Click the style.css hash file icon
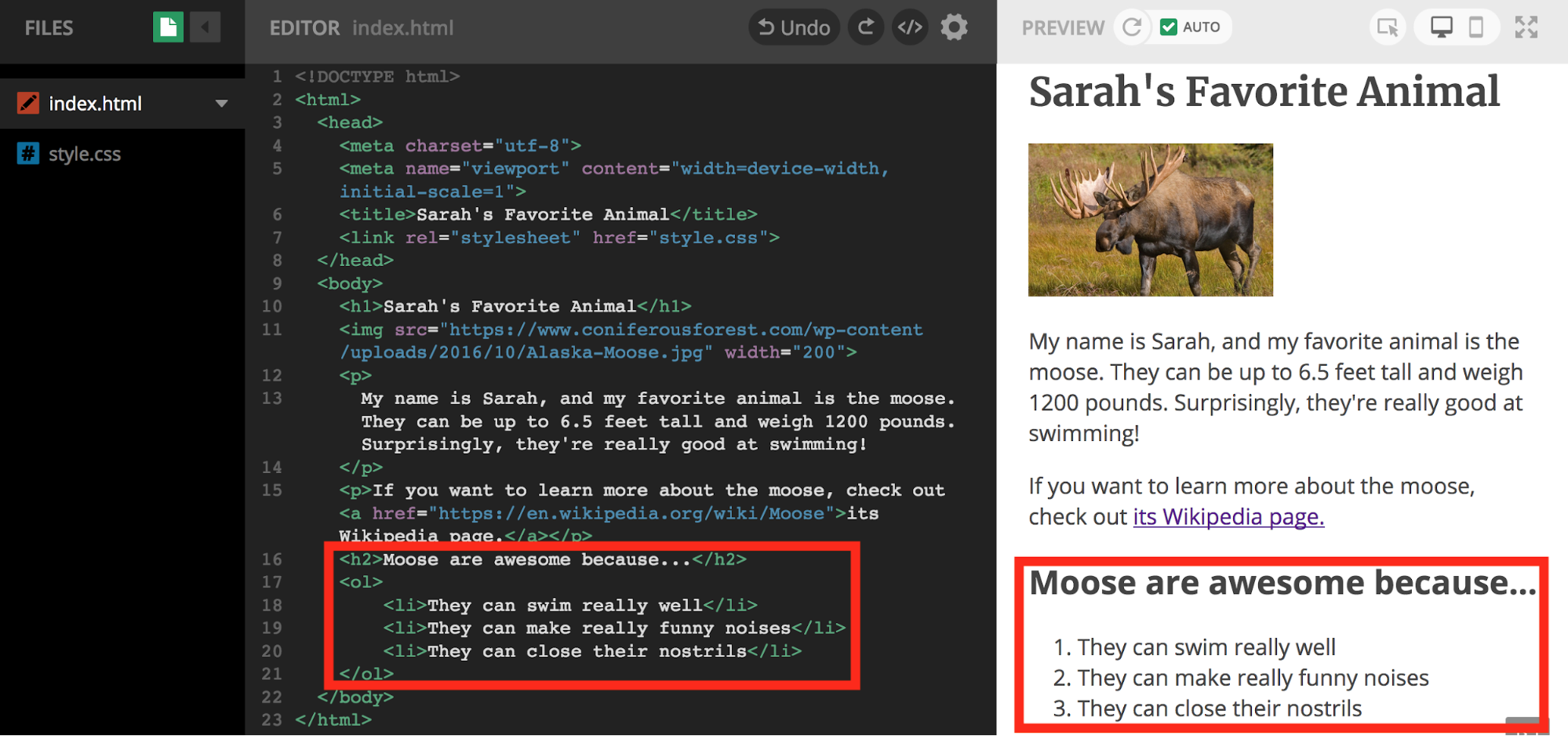Image resolution: width=1568 pixels, height=736 pixels. pos(28,154)
